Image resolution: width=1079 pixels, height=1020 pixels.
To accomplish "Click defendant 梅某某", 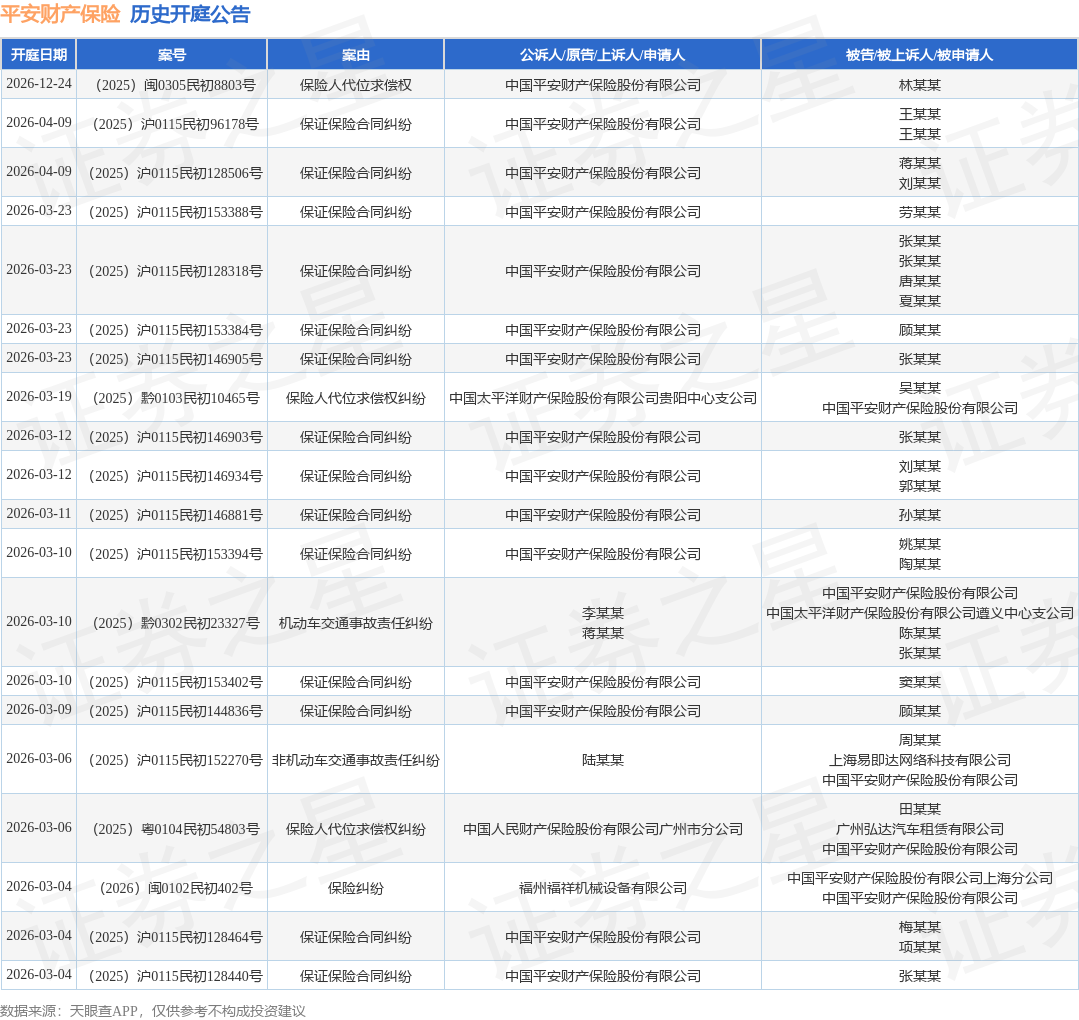I will pyautogui.click(x=919, y=928).
